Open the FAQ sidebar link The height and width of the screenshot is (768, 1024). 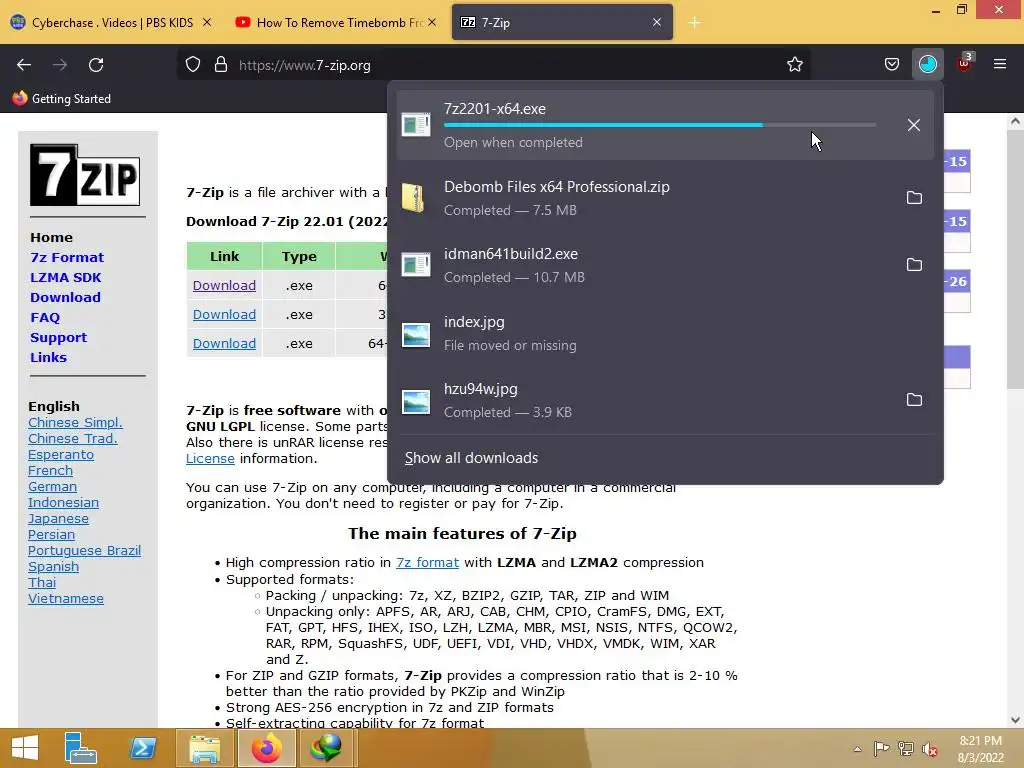click(45, 317)
